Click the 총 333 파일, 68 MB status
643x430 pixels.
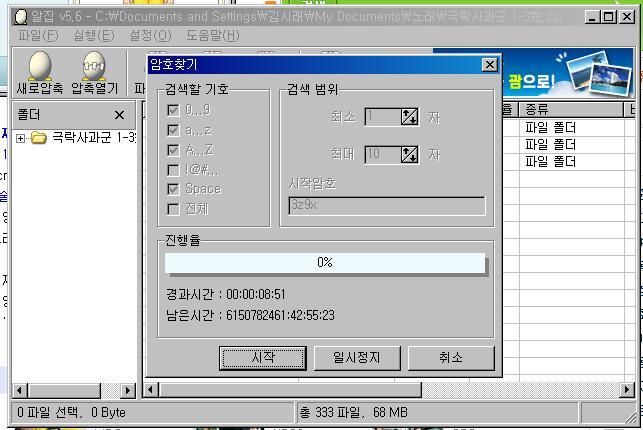(353, 412)
